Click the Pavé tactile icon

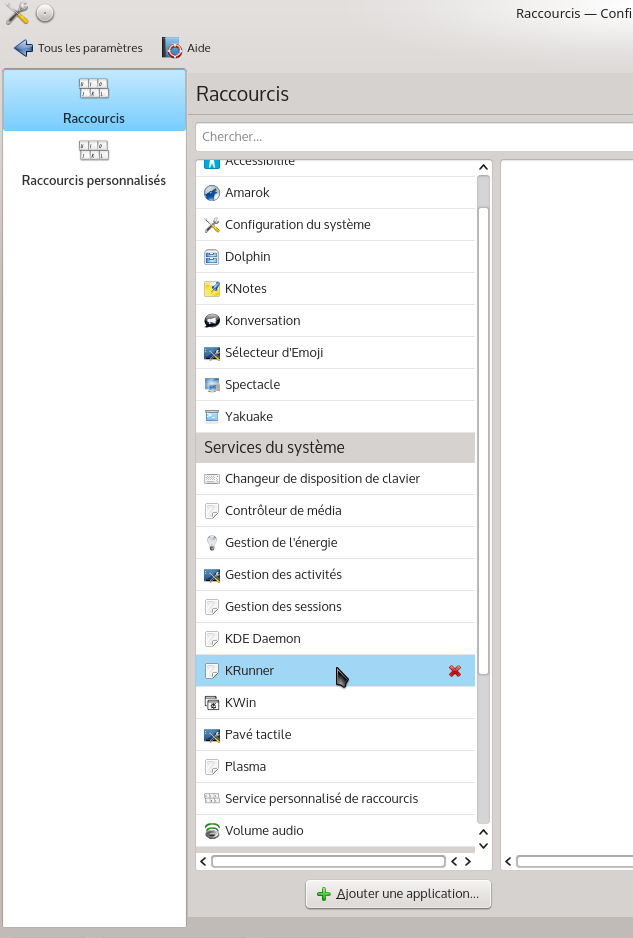point(212,735)
